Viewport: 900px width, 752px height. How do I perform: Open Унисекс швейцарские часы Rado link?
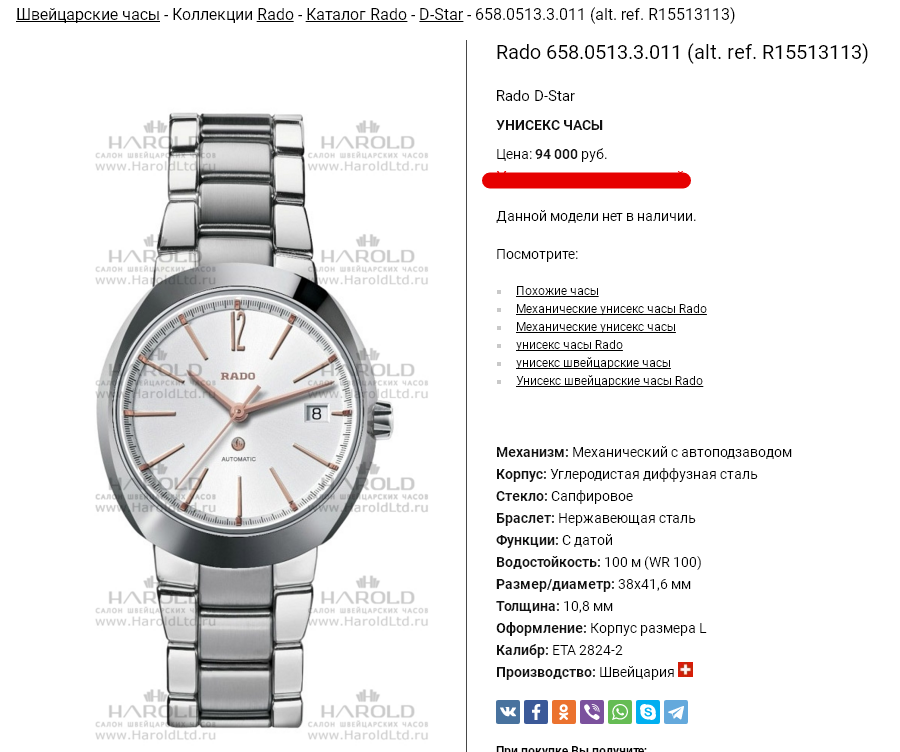click(610, 381)
